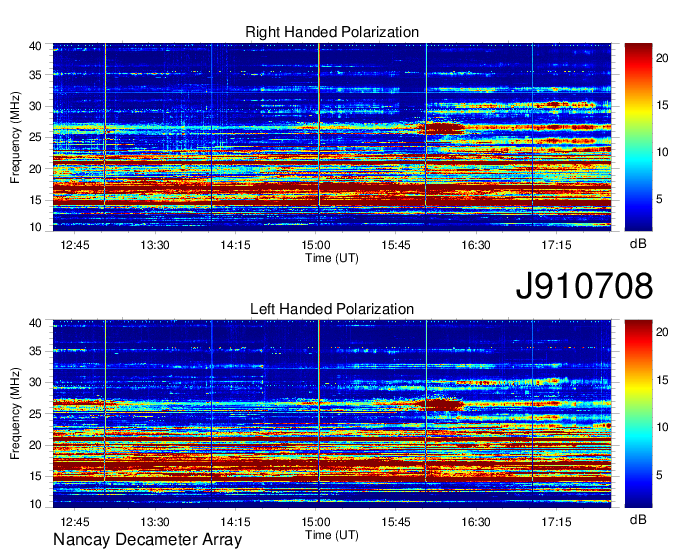Click the 13:30 tick of the left-handed plot
Screen dimensions: 680x552
(155, 522)
